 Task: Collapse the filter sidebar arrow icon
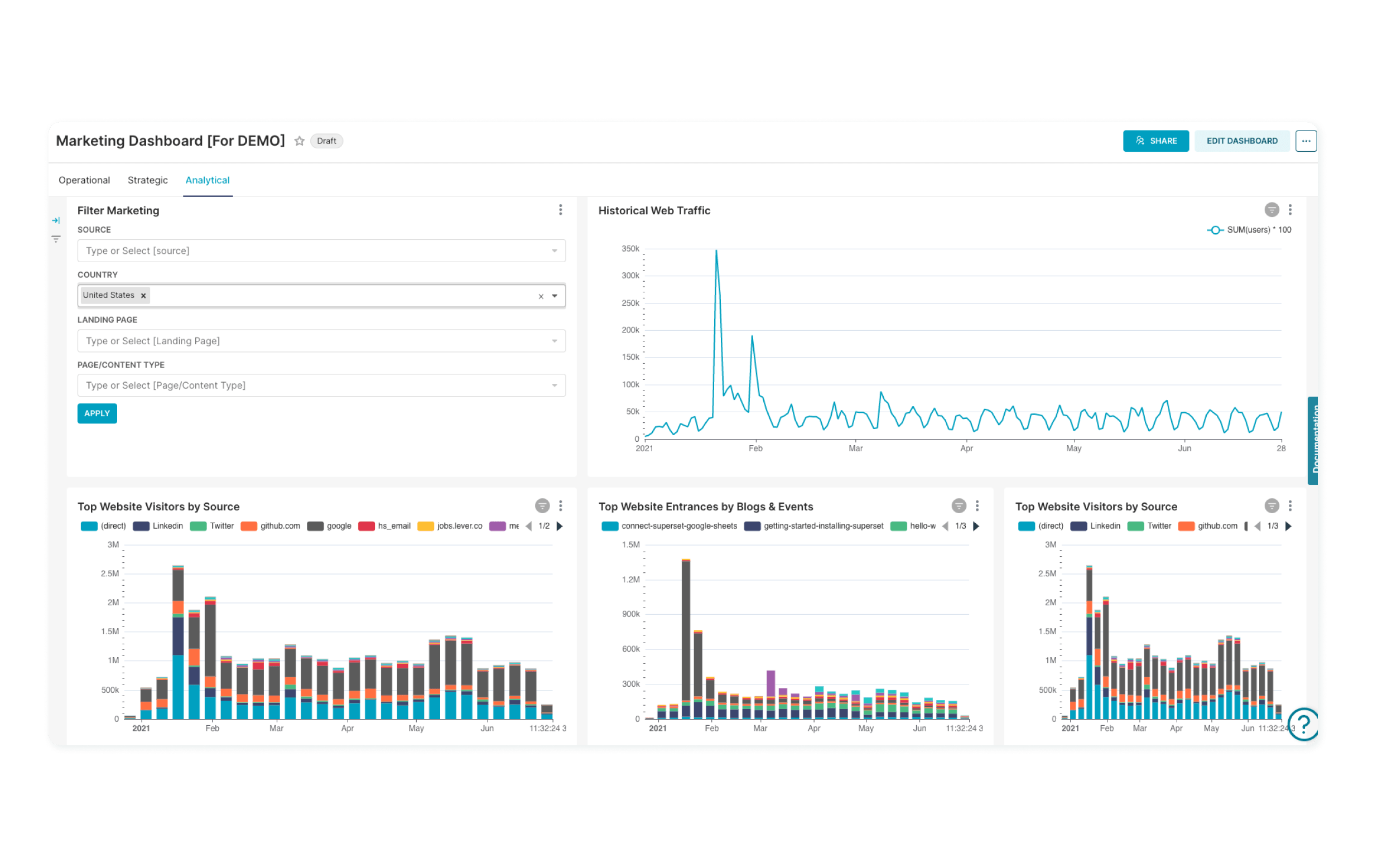point(56,220)
